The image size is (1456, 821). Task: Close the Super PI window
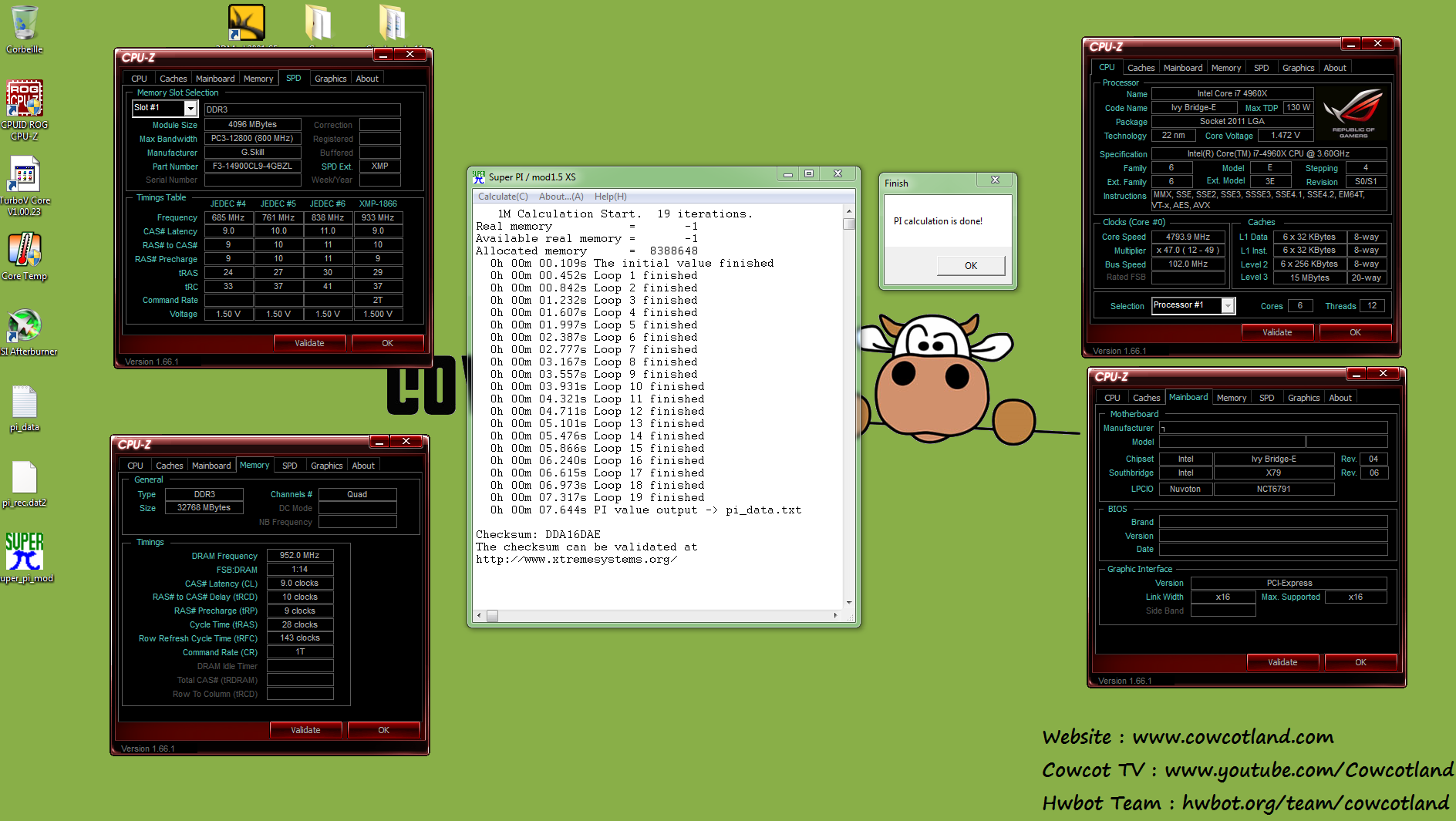pyautogui.click(x=838, y=173)
